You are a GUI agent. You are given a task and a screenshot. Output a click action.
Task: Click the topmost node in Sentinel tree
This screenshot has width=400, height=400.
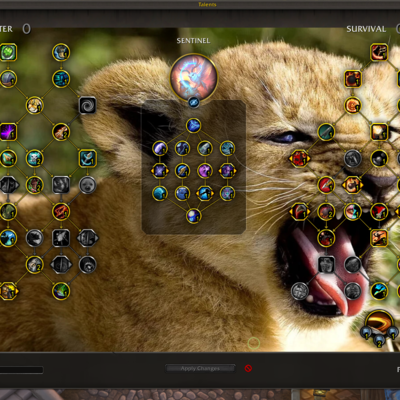(x=194, y=126)
